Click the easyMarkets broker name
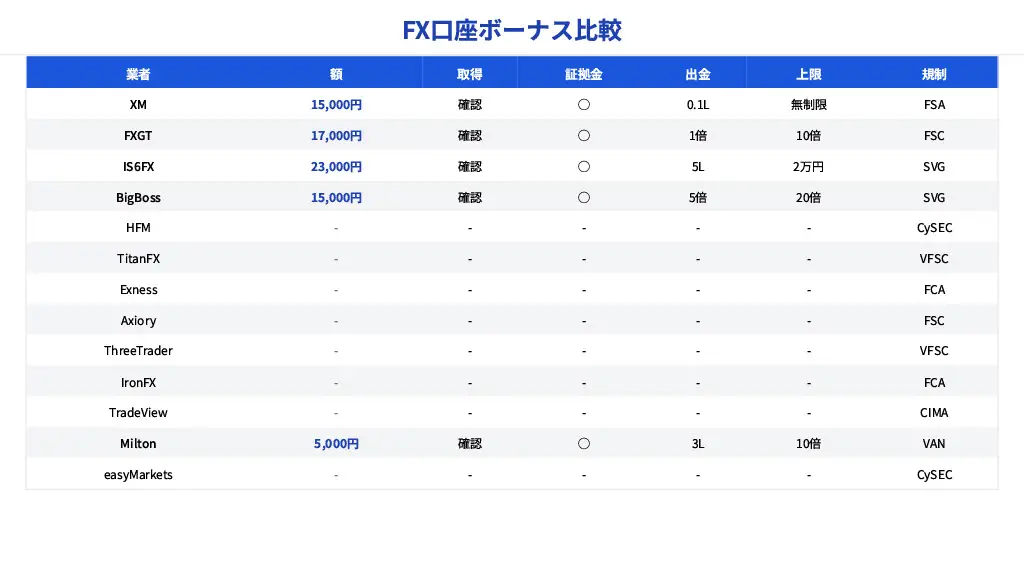This screenshot has width=1024, height=576. pos(138,475)
